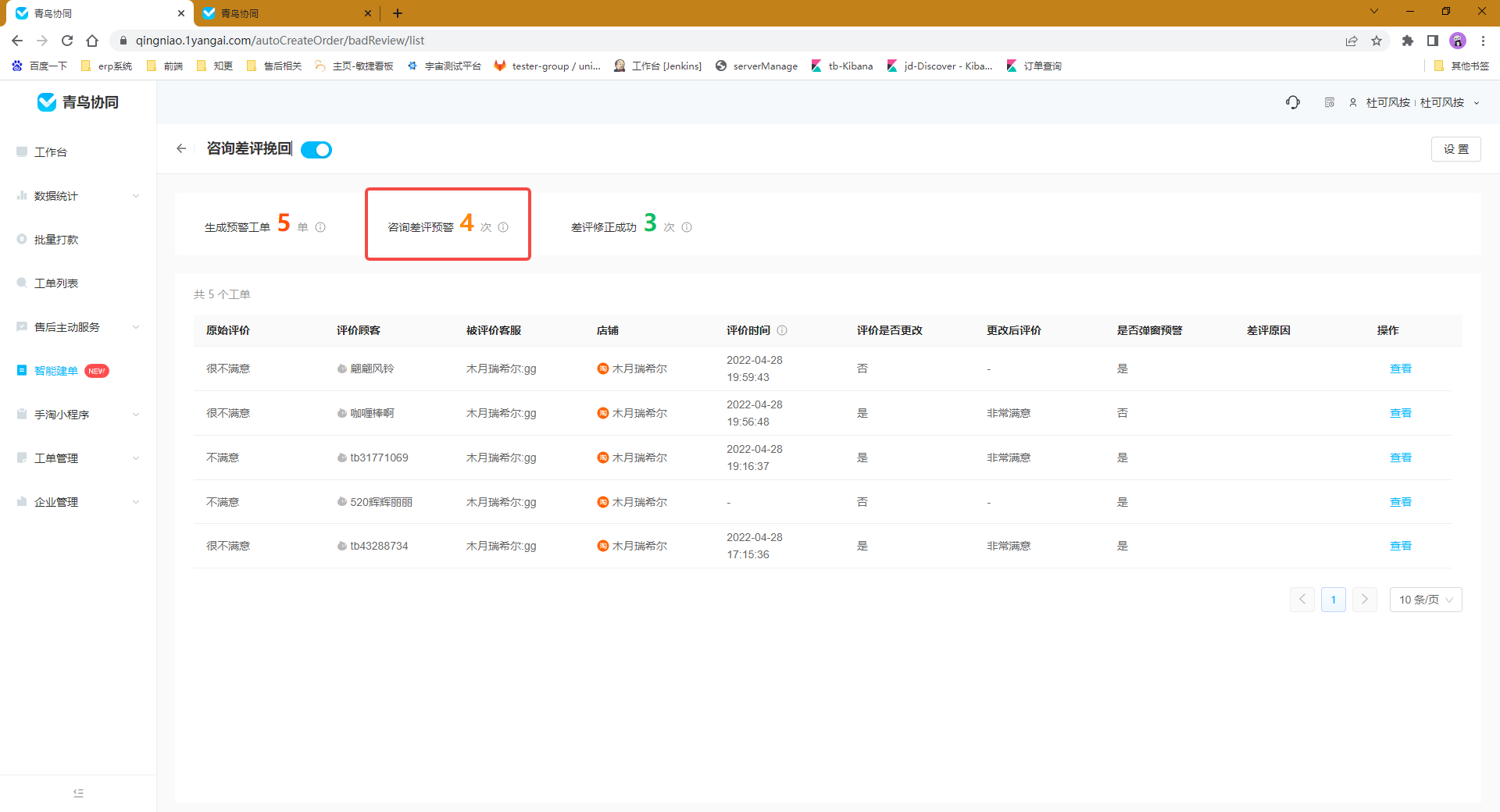Expand 企业管理 sidebar menu
This screenshot has width=1500, height=812.
78,502
